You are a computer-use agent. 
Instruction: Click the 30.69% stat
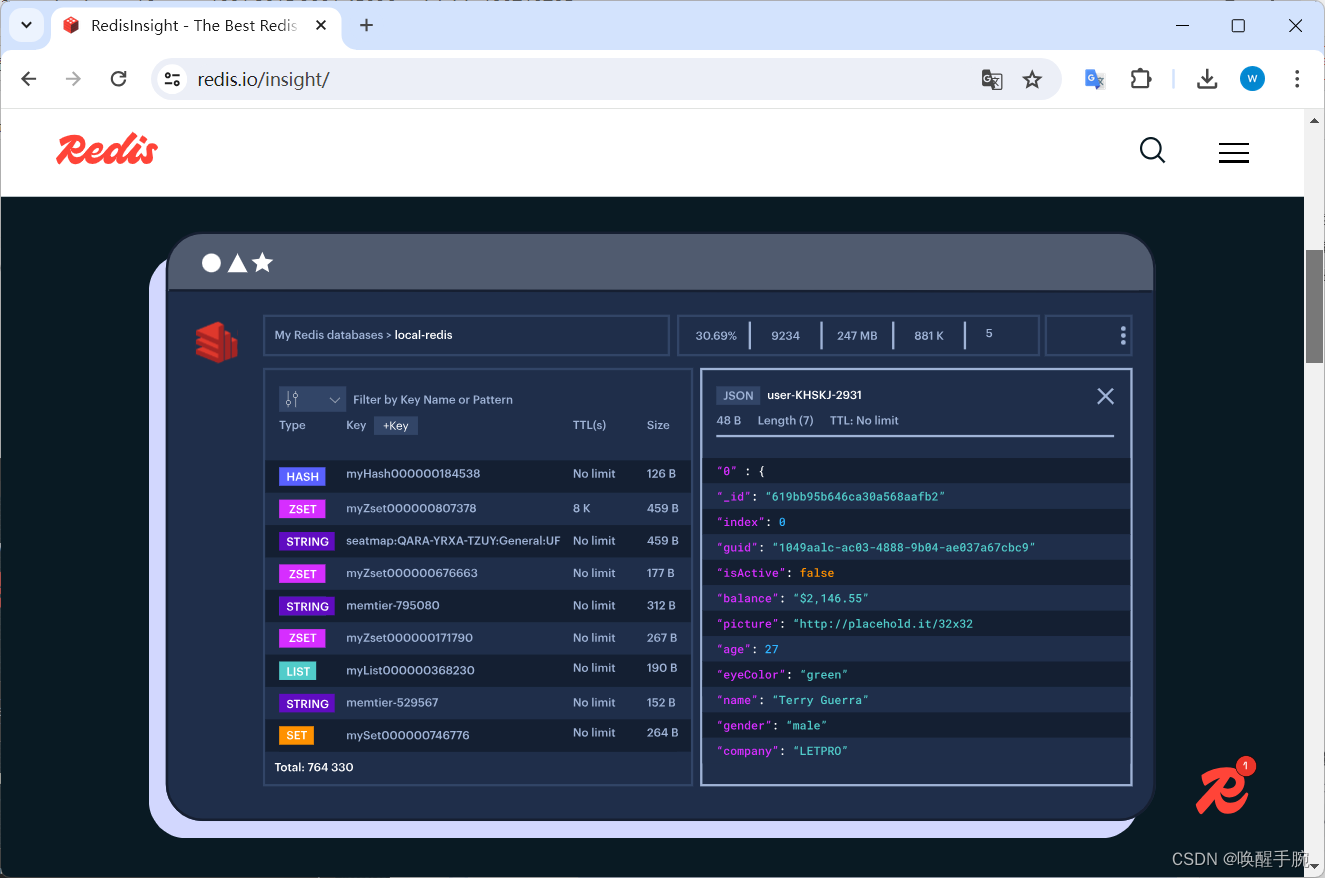tap(716, 335)
